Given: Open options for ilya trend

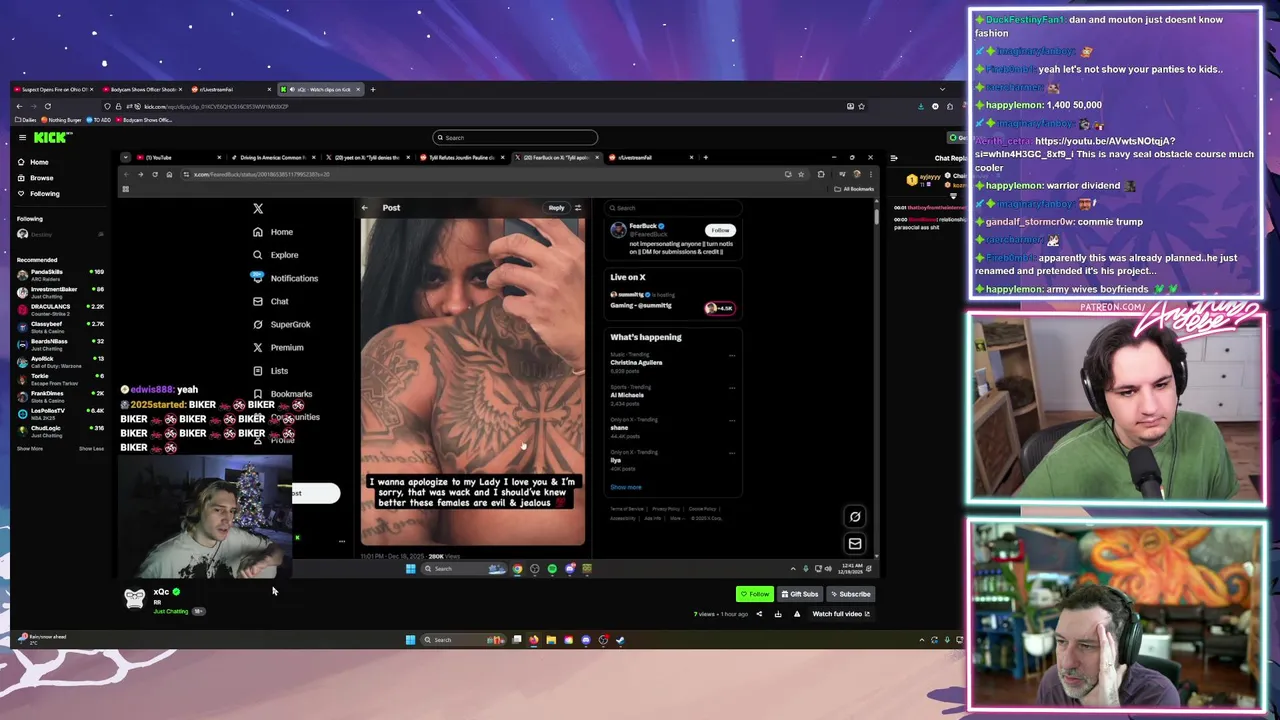Looking at the screenshot, I should click(x=732, y=453).
